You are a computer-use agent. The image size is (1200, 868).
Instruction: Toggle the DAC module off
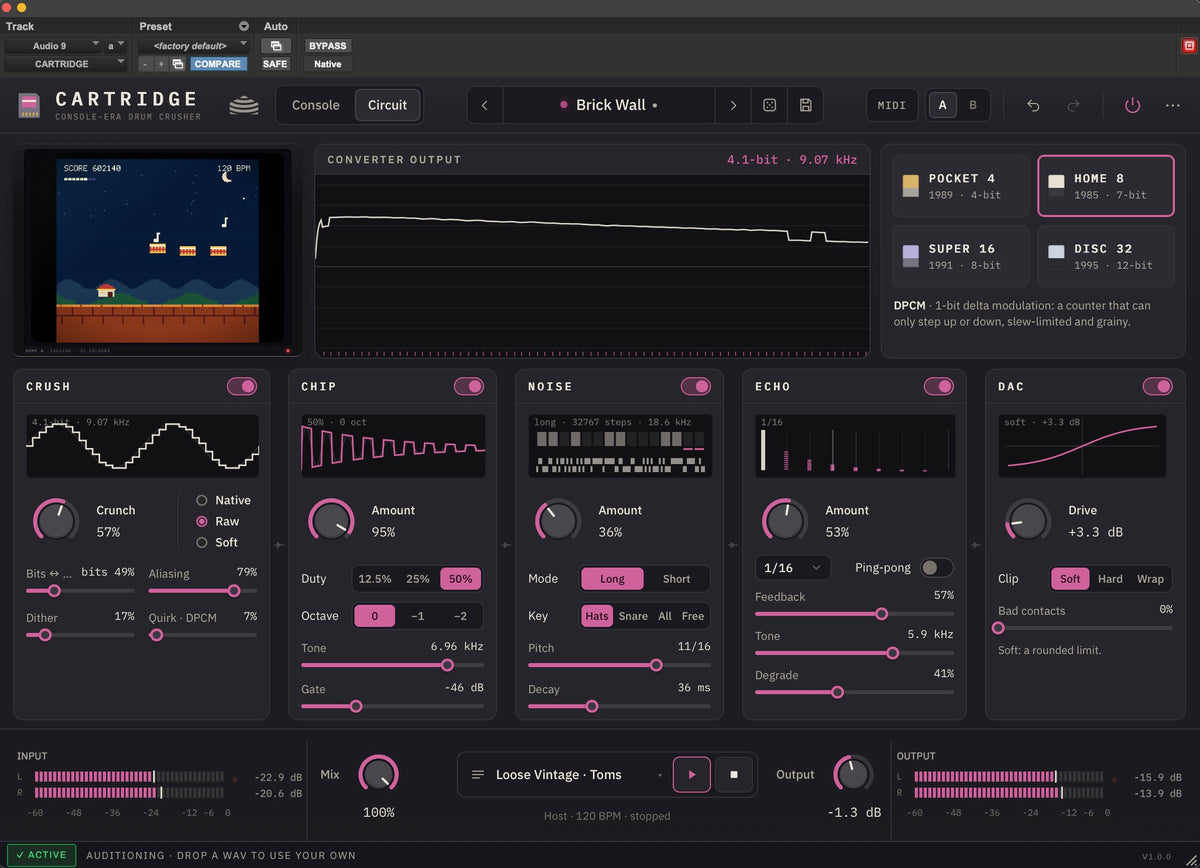(1158, 386)
